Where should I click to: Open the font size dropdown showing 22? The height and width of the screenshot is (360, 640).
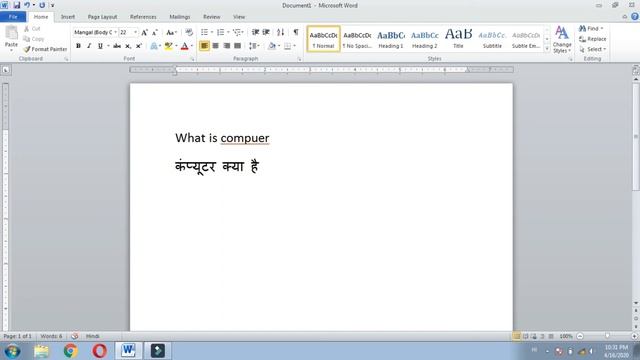(x=136, y=32)
